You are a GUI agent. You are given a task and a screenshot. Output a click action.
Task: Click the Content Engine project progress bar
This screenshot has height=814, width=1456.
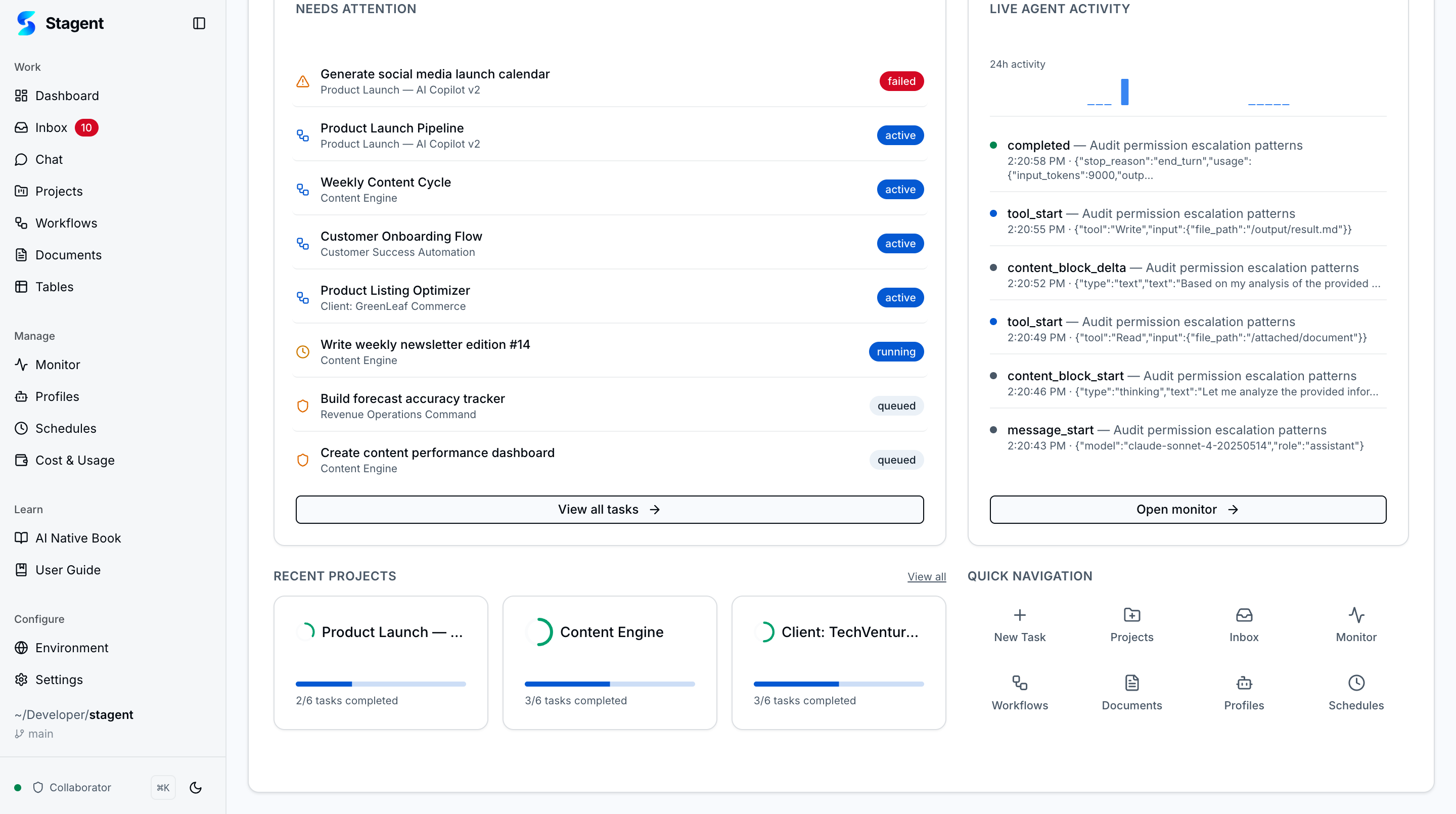tap(609, 684)
